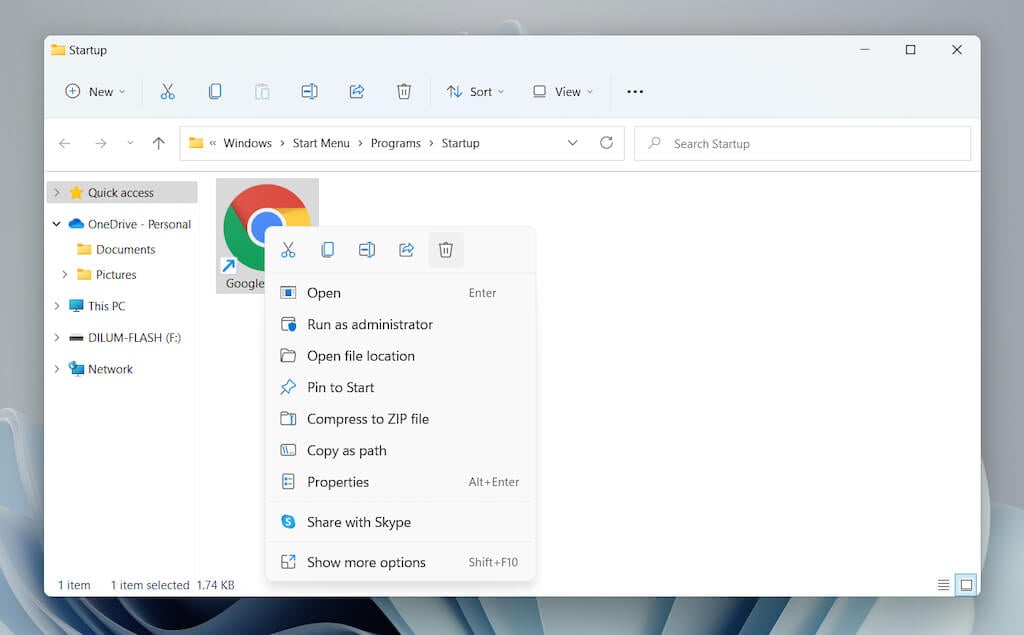Open Pictures folder in the sidebar
This screenshot has width=1024, height=635.
click(x=116, y=274)
